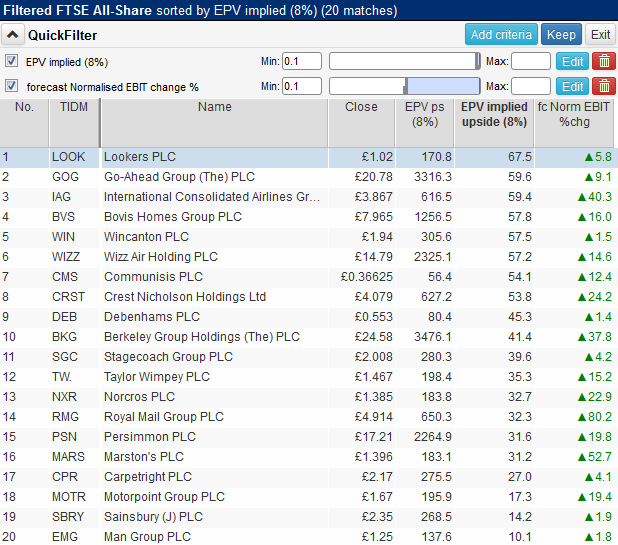Click the 67.5 EPV implied upside value

pyautogui.click(x=494, y=157)
